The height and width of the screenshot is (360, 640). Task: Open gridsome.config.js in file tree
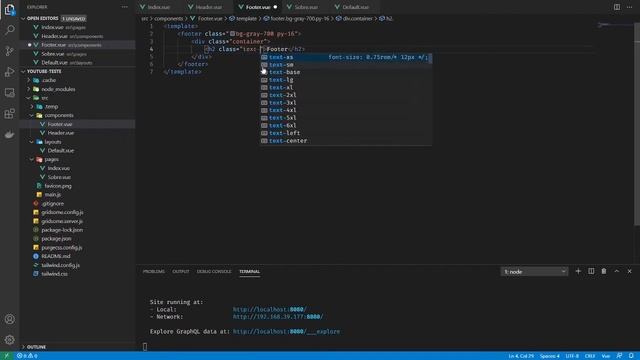click(62, 212)
